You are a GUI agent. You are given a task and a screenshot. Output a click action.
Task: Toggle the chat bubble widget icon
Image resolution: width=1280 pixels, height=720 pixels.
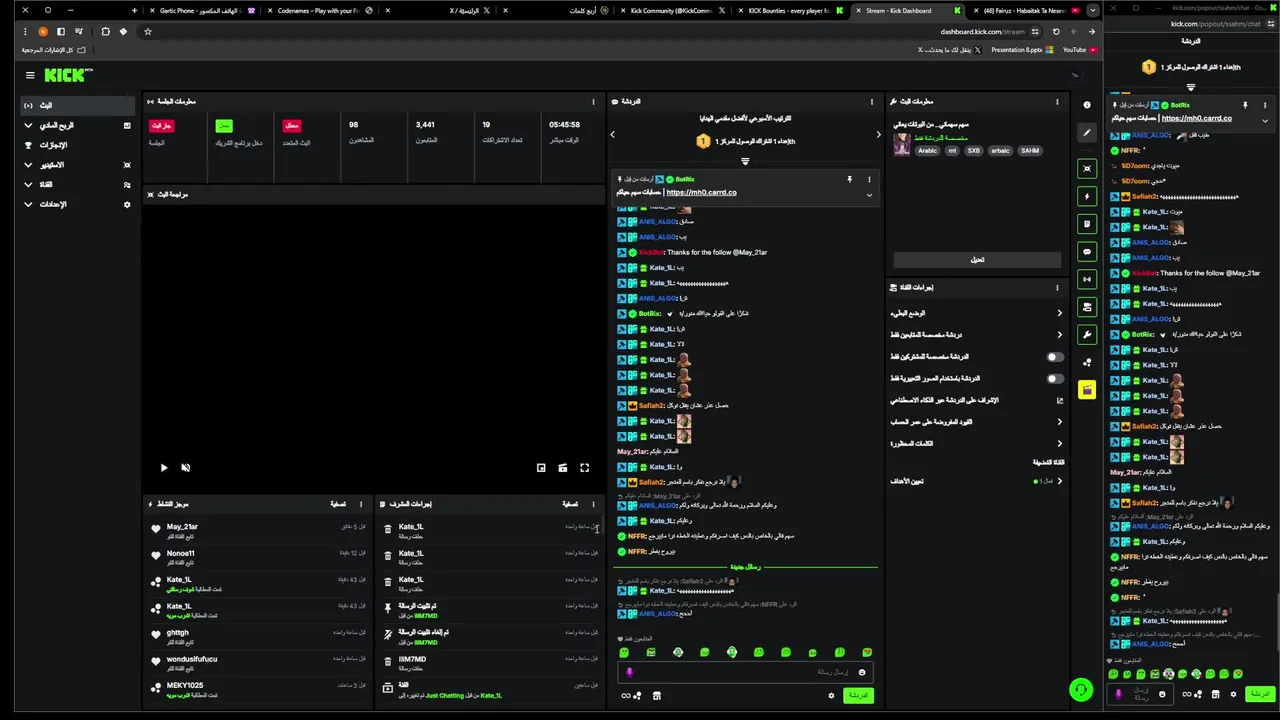coord(1087,252)
